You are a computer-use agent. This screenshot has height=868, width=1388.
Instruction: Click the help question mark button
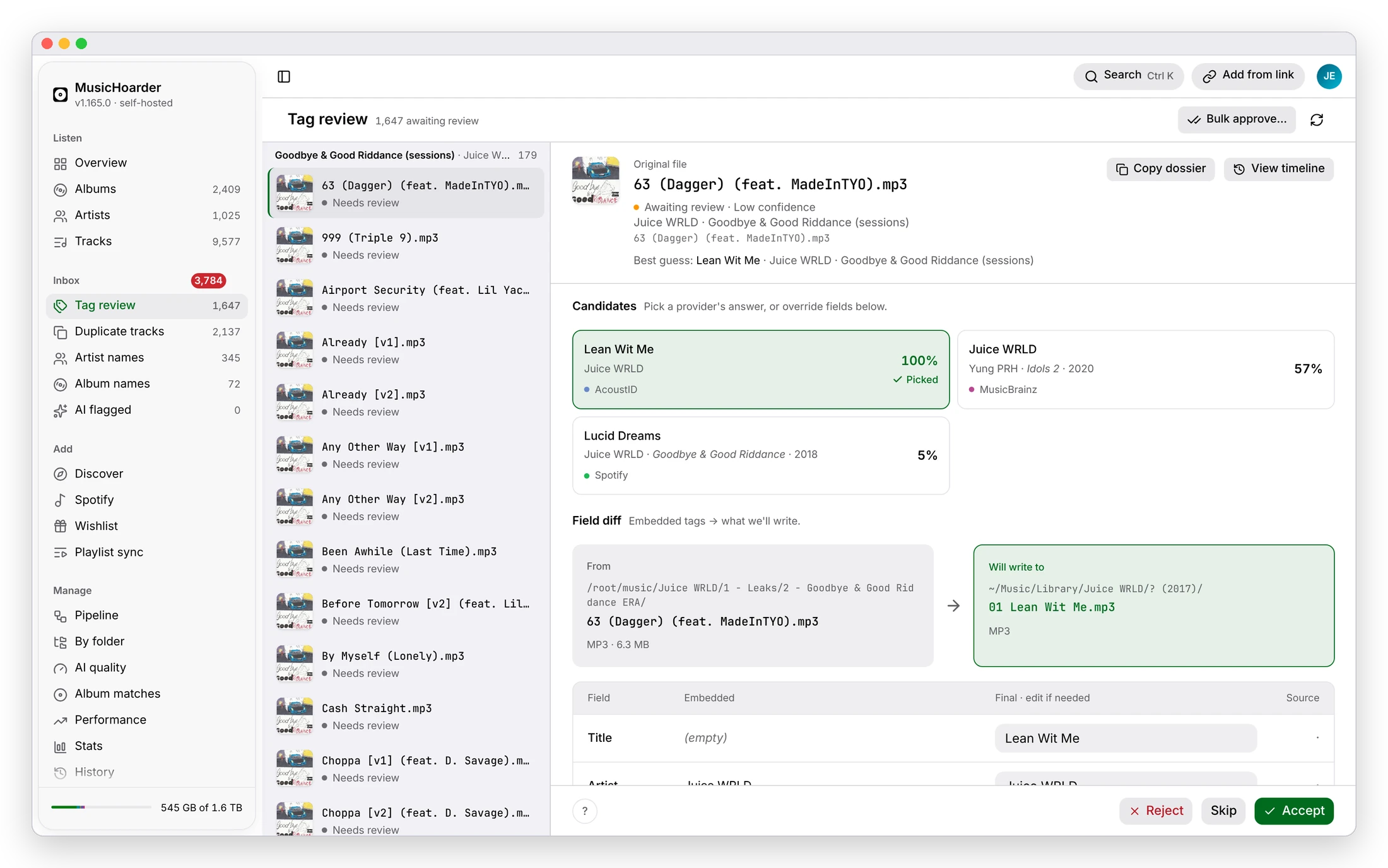coord(585,811)
